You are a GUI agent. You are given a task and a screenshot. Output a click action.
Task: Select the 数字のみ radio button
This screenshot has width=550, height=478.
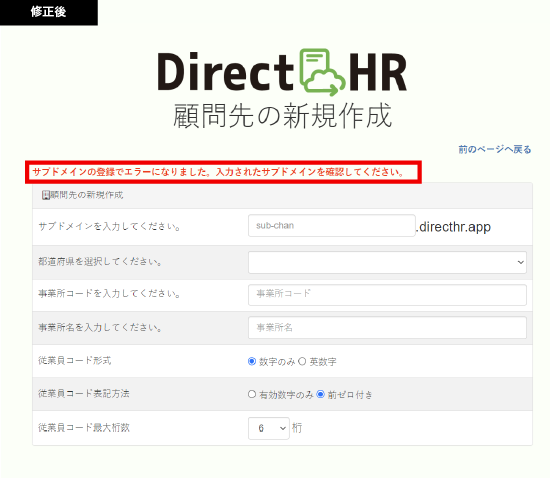click(x=252, y=361)
